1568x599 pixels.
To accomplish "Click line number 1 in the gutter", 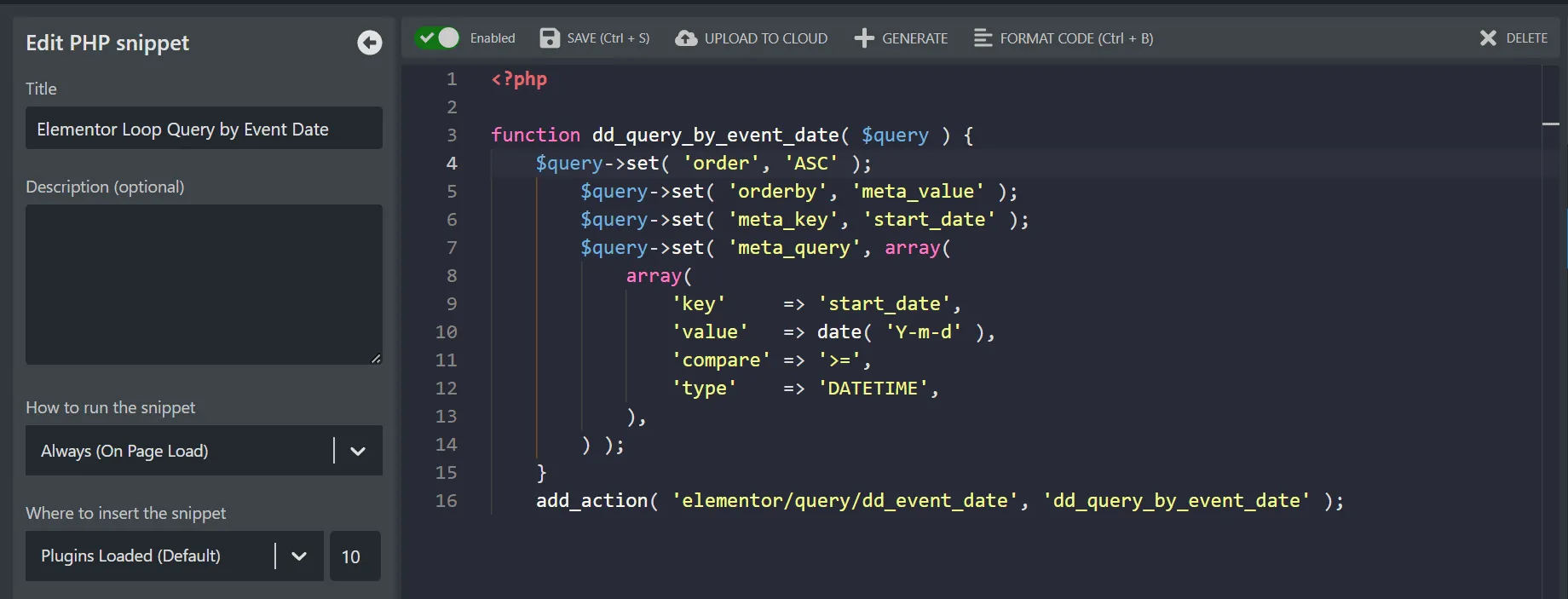I will [452, 79].
